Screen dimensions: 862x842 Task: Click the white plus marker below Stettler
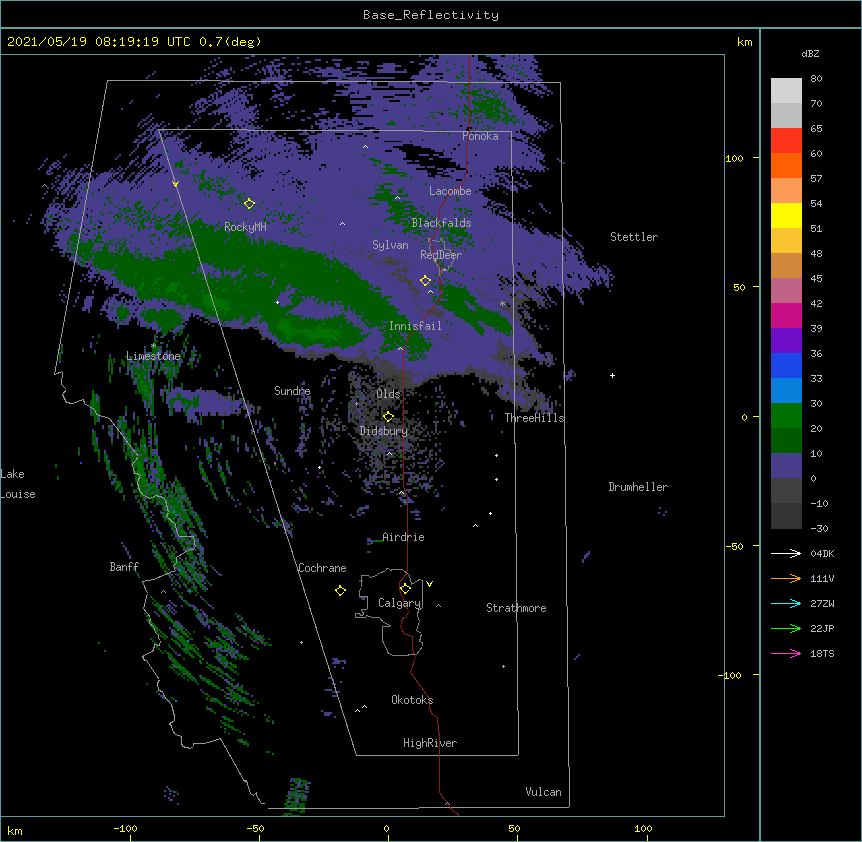point(612,375)
